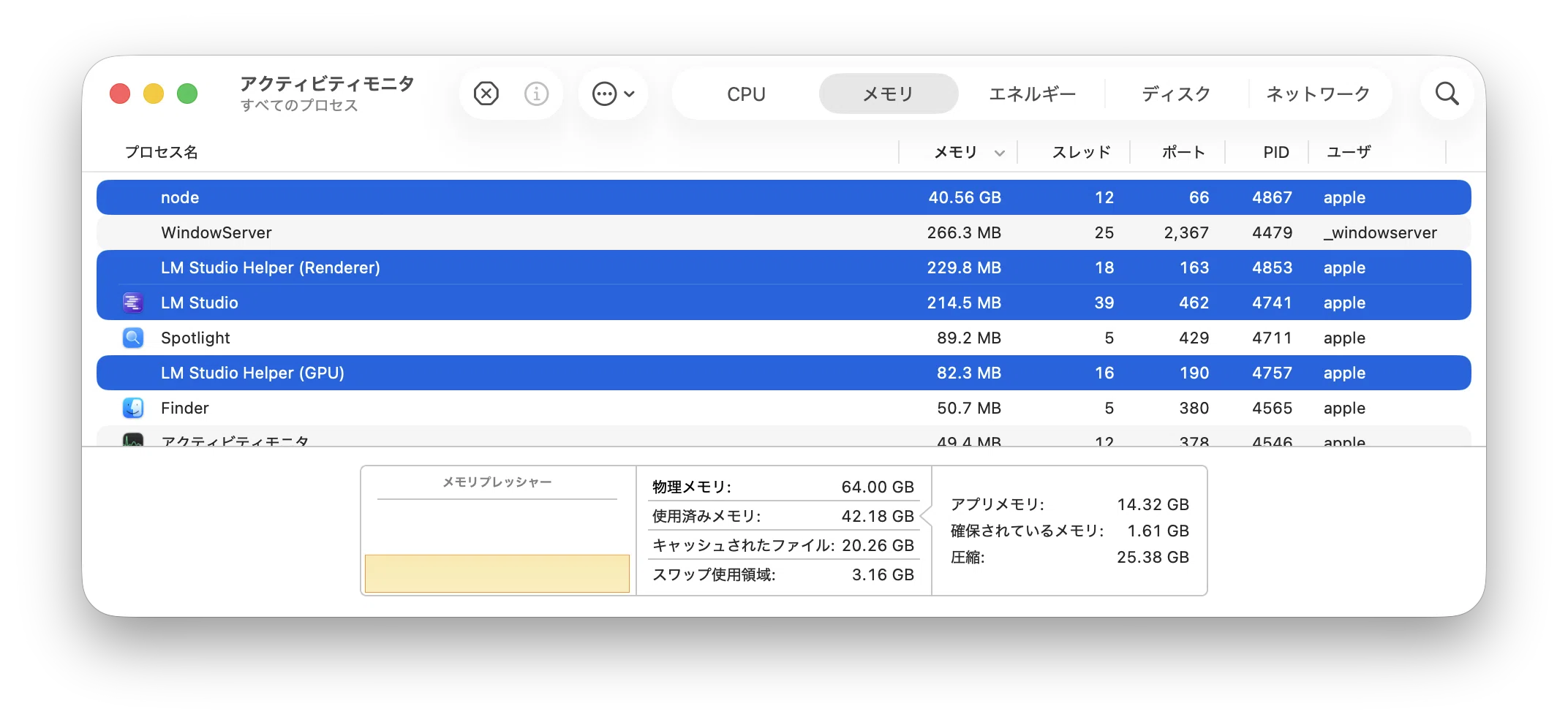Select the WindowServer process row
The width and height of the screenshot is (1568, 725).
[x=784, y=232]
